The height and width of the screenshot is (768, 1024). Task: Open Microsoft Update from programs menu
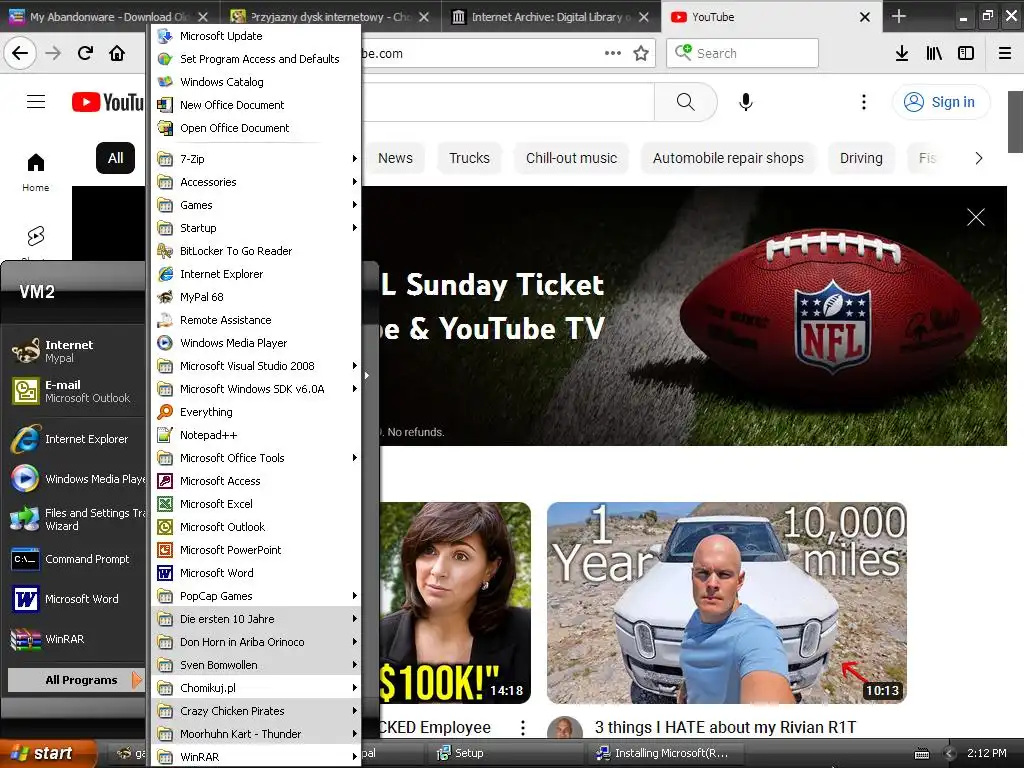click(x=255, y=36)
